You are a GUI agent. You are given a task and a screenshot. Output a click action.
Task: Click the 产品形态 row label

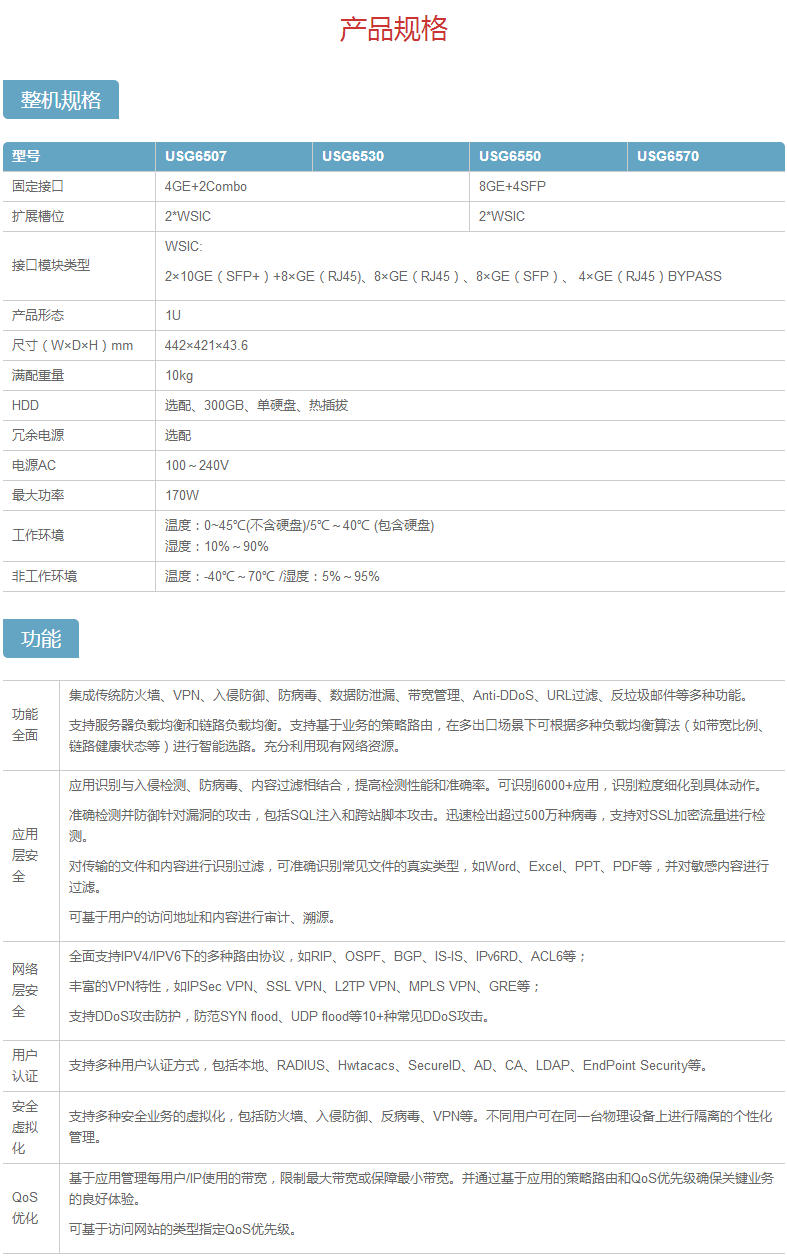click(x=38, y=315)
